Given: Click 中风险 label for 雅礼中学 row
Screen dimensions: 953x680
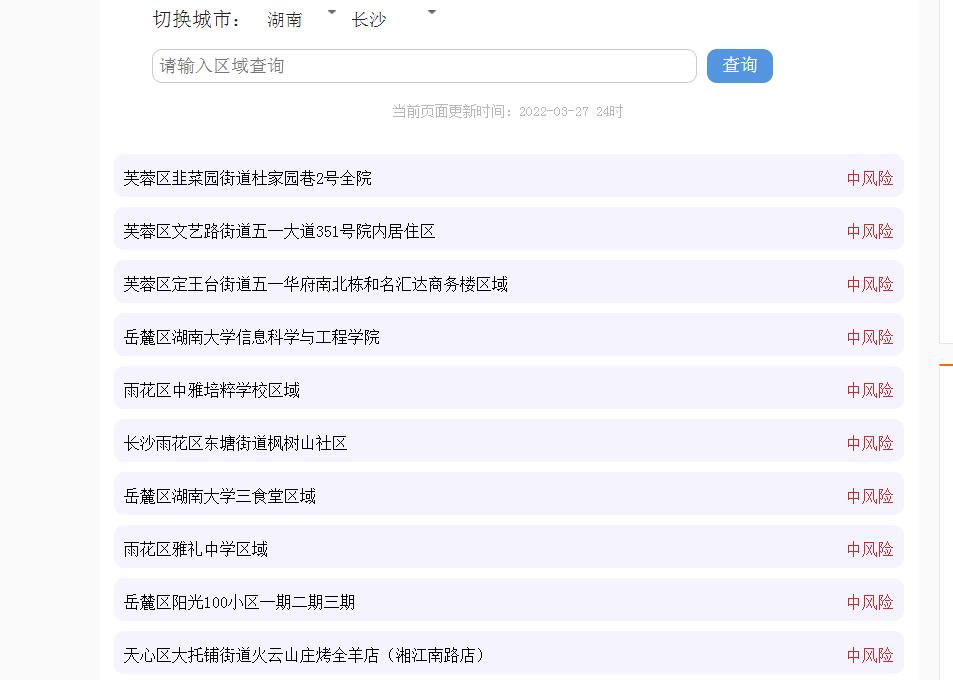Looking at the screenshot, I should 870,549.
